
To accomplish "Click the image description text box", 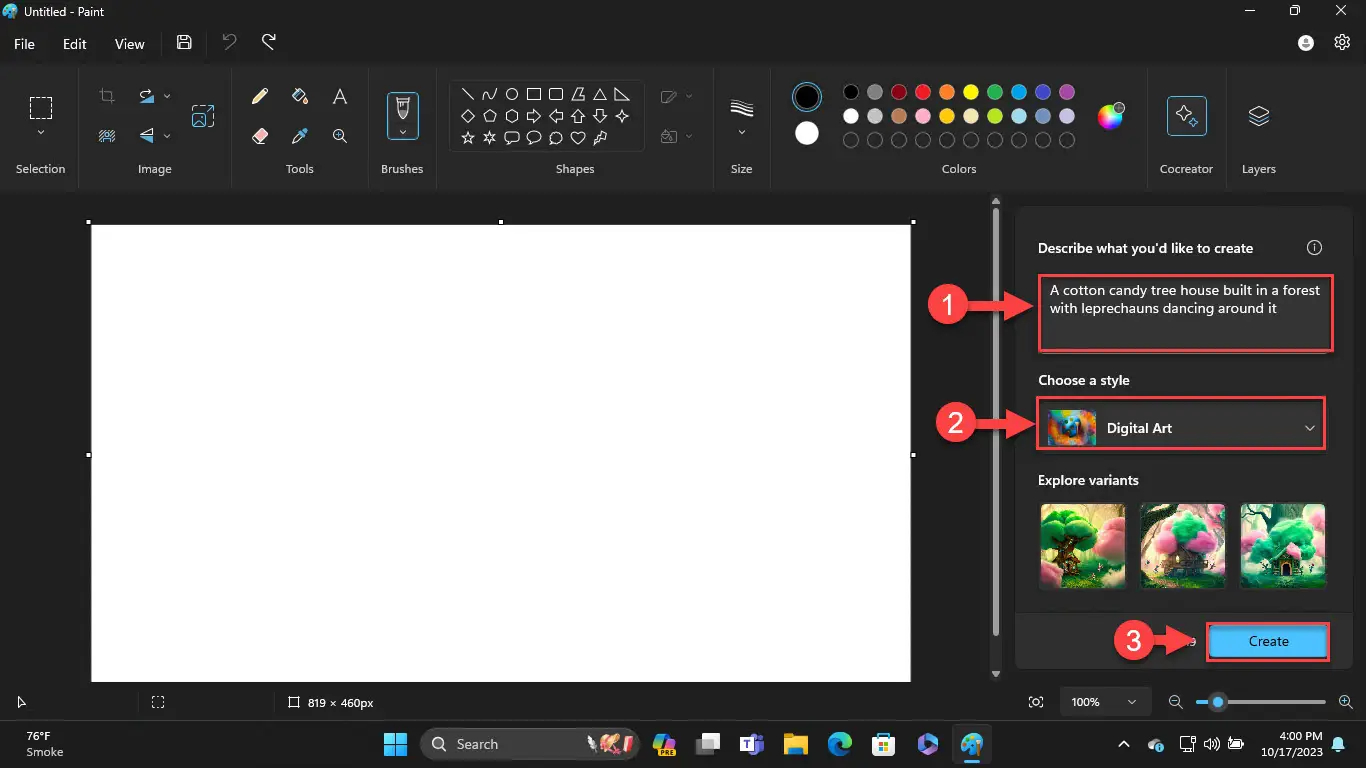I will pyautogui.click(x=1186, y=313).
